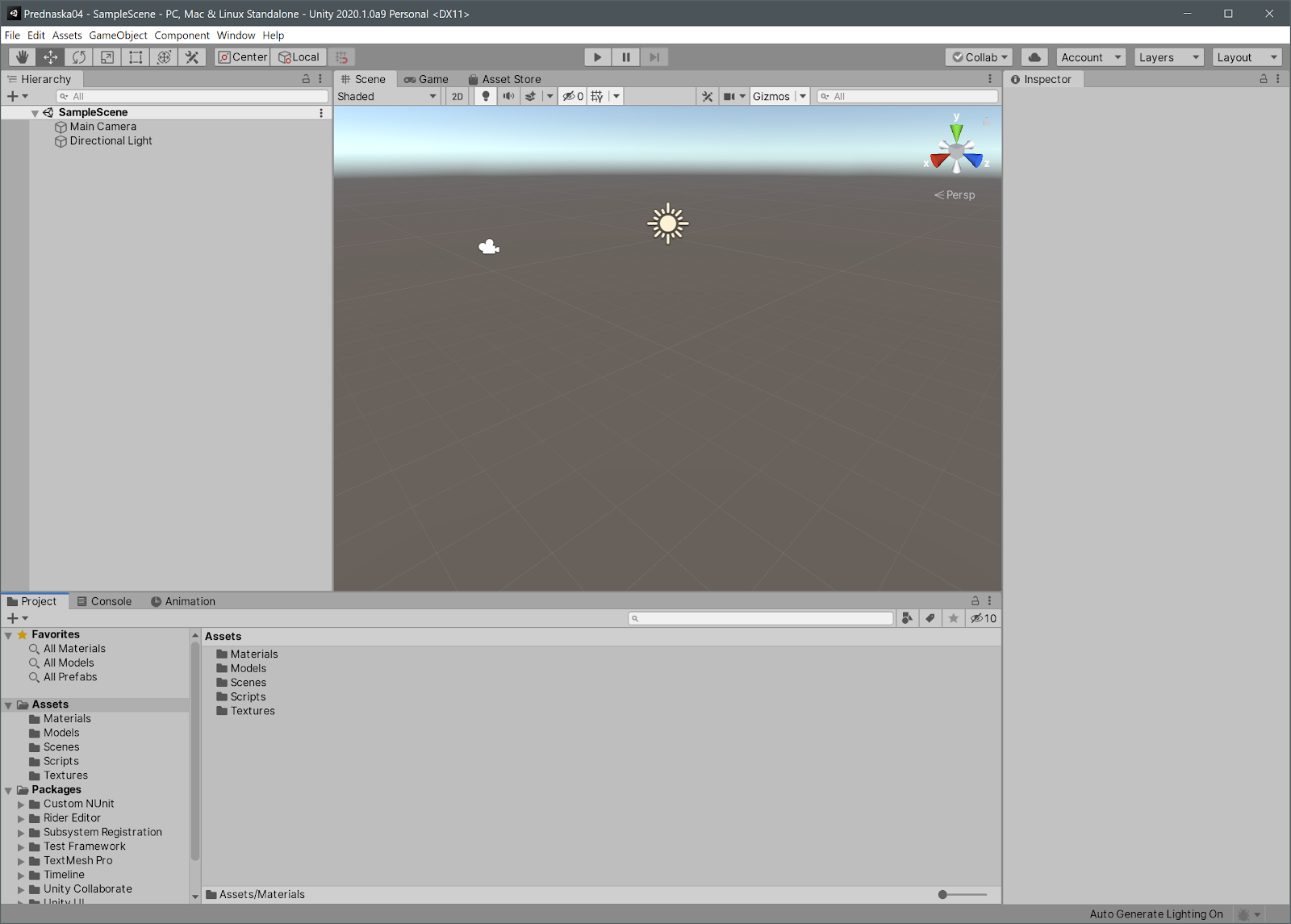Open the cloud Services panel
Screen dimensions: 1291x924
(x=1034, y=57)
